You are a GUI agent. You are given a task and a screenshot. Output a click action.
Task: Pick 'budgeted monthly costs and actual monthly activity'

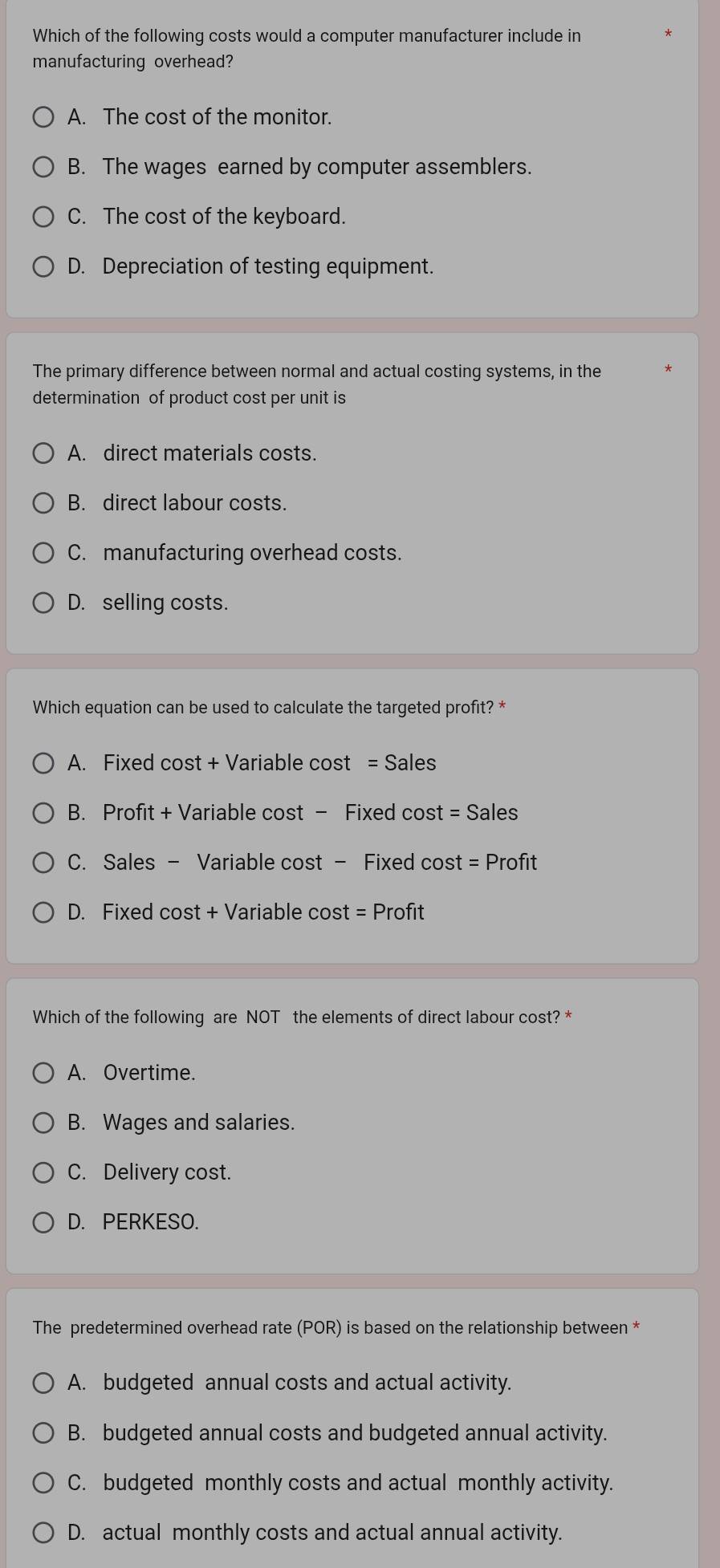point(43,1483)
